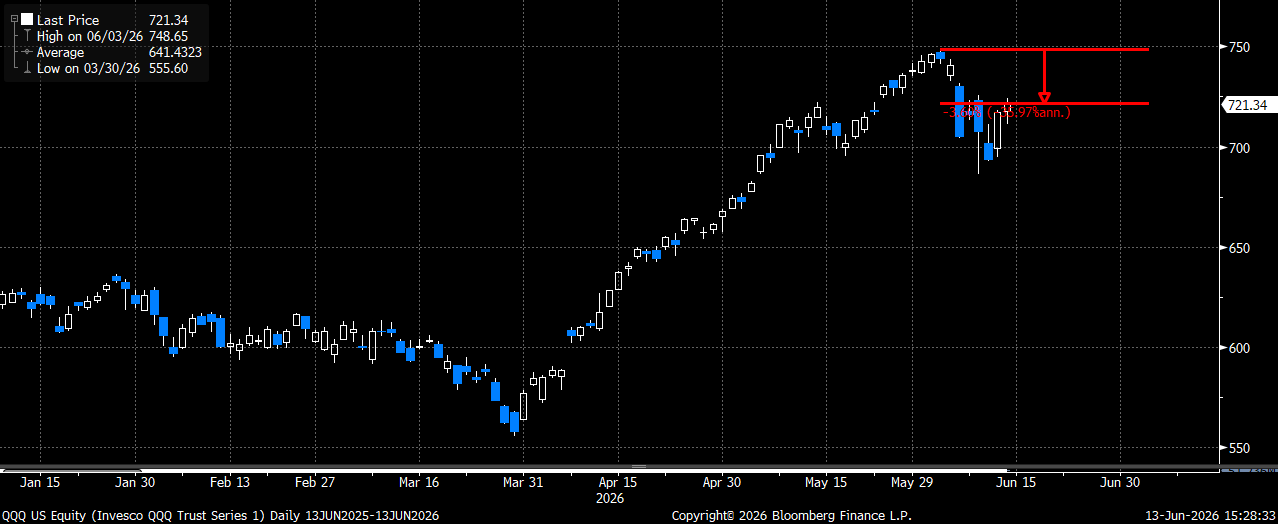Click the High marker icon in legend
This screenshot has height=524, width=1278.
(x=27, y=36)
